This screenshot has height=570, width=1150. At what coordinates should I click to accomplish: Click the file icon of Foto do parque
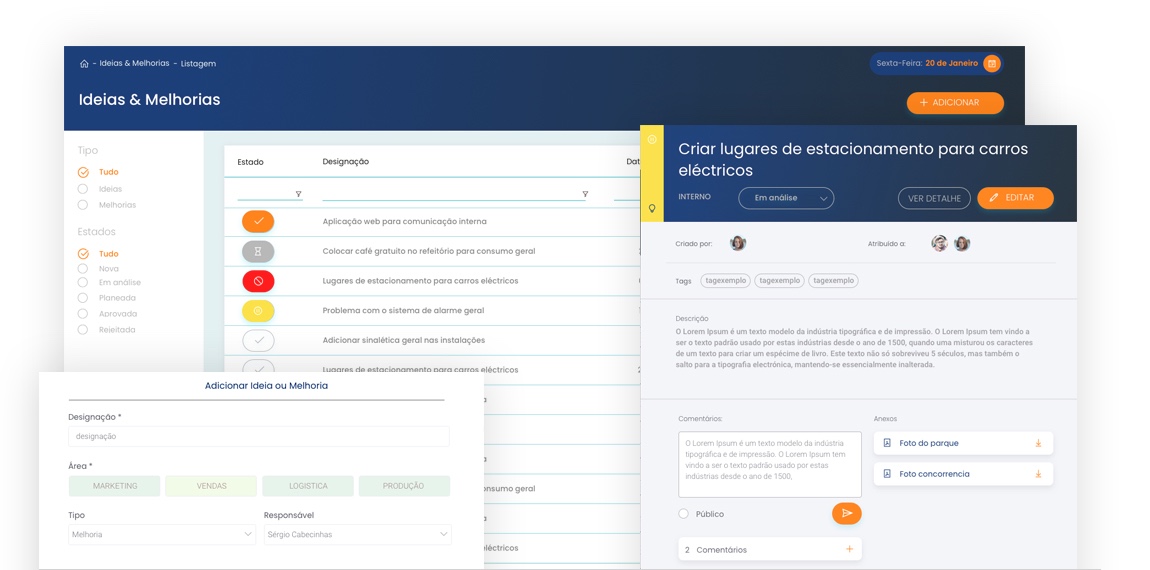click(x=887, y=443)
